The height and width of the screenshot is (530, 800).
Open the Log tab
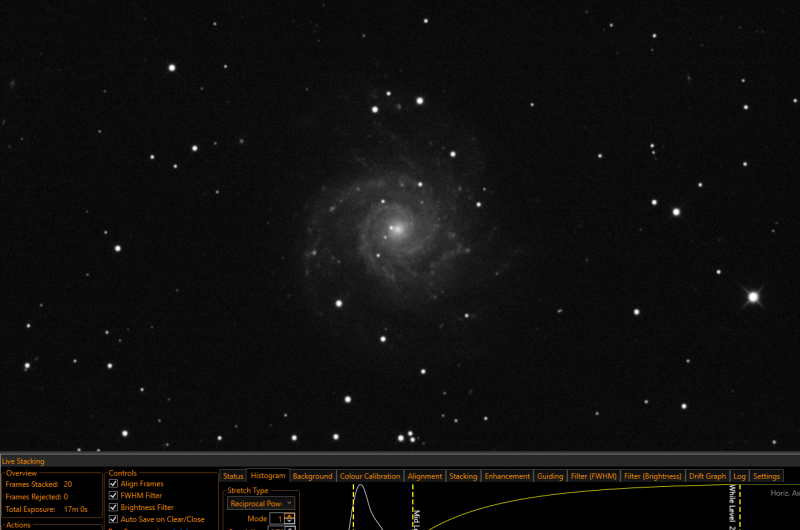pos(739,476)
